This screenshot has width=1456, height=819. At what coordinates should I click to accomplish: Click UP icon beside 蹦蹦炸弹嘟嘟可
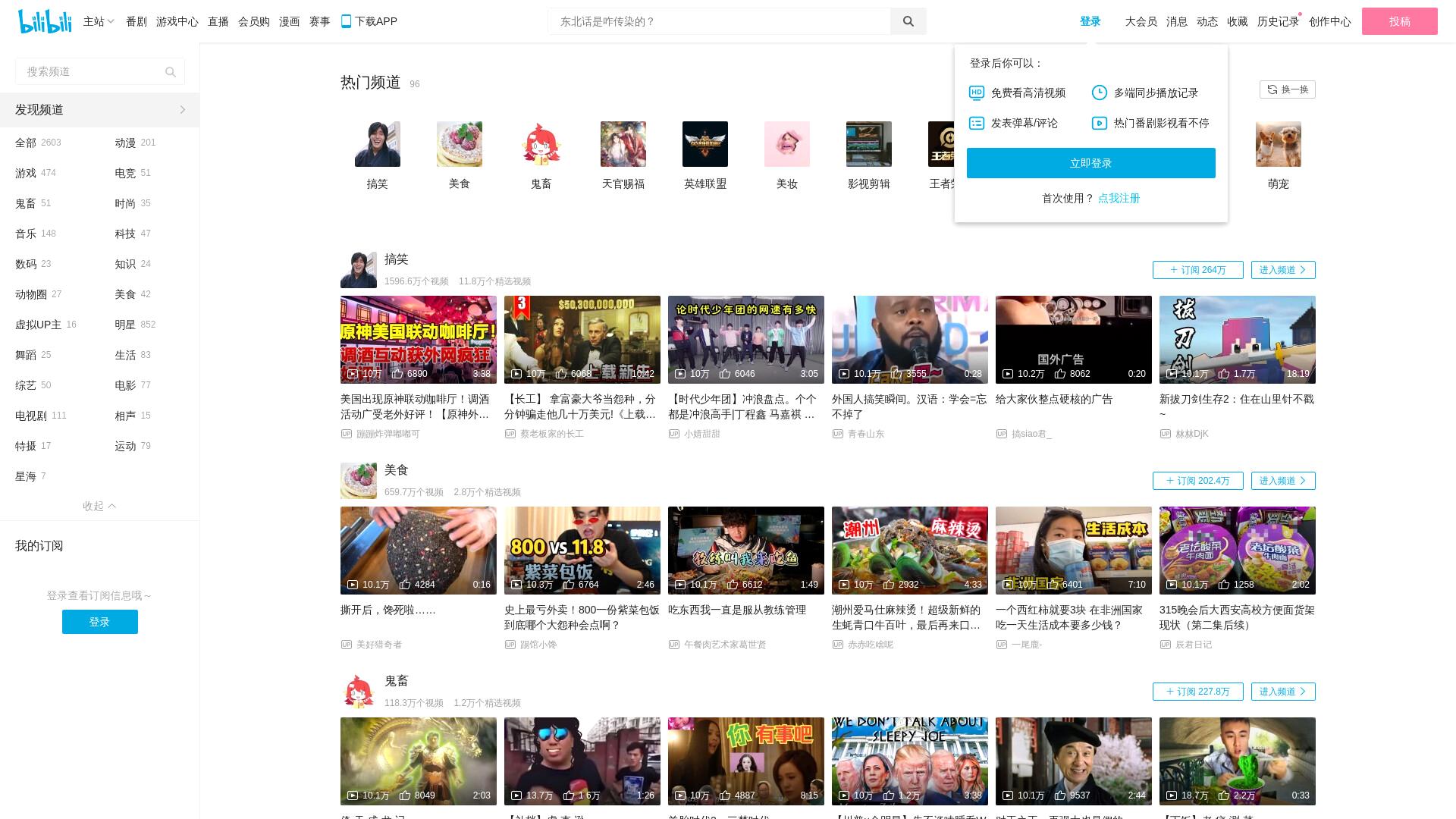347,434
